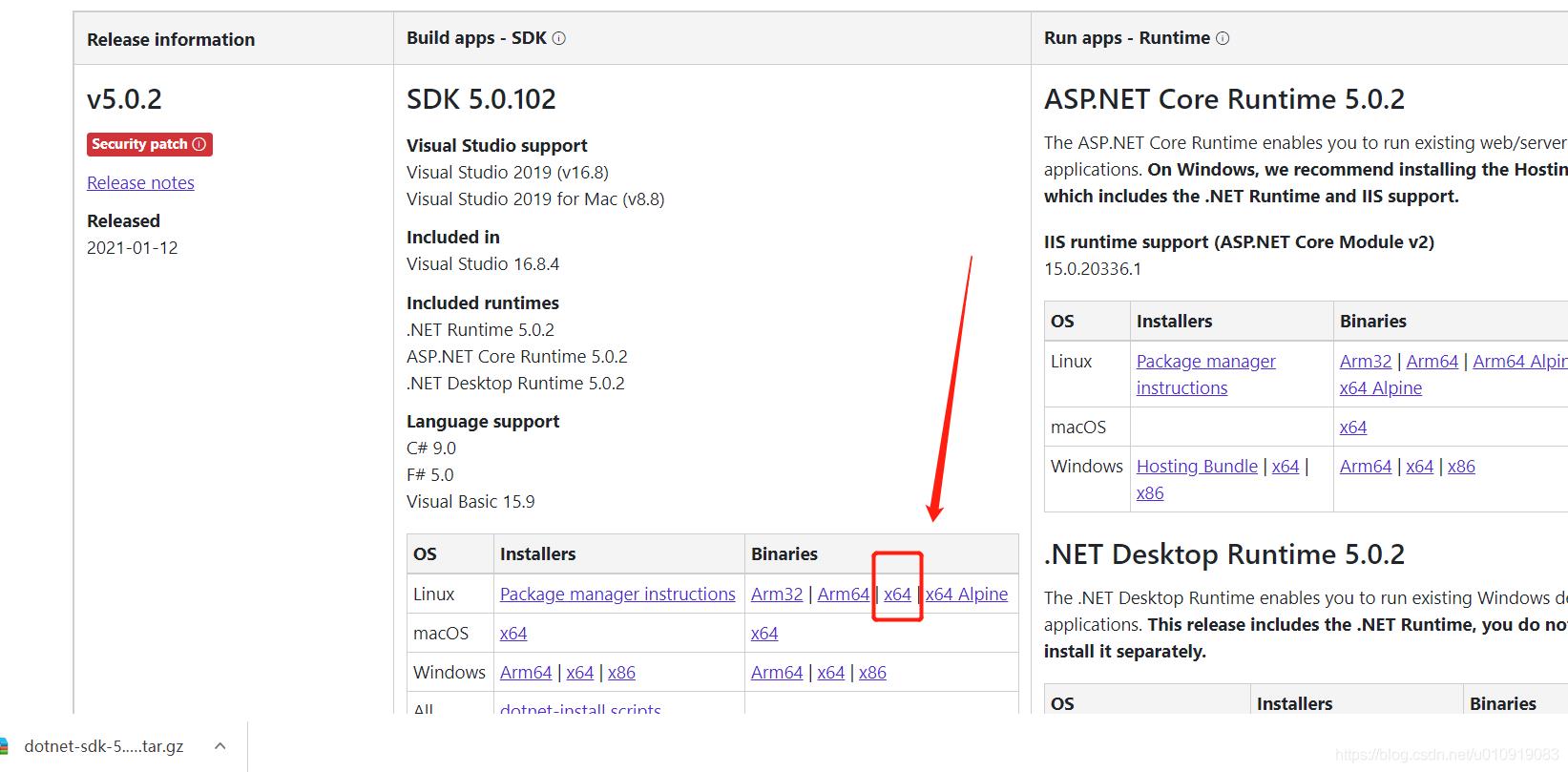Select Visual Studio 2019 (v16.8) text
The width and height of the screenshot is (1568, 772).
pyautogui.click(x=508, y=172)
